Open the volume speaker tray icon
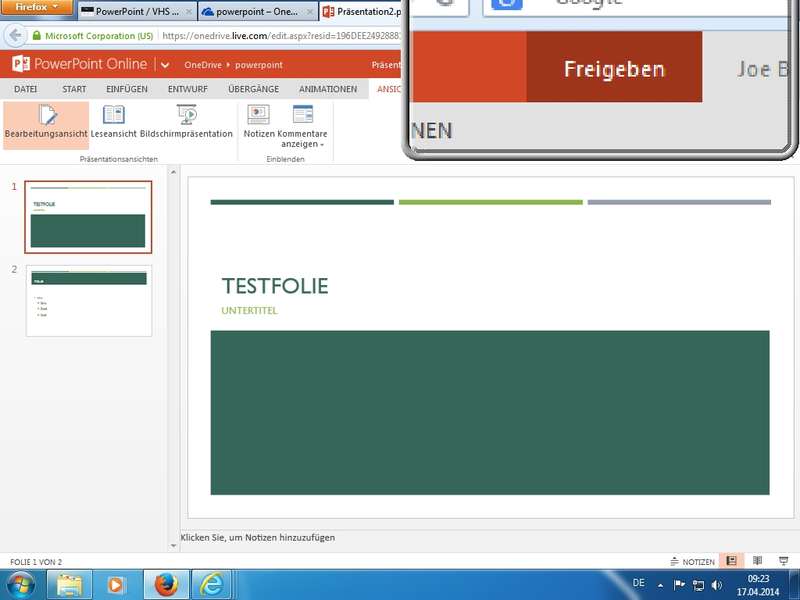Viewport: 800px width, 600px height. point(717,585)
